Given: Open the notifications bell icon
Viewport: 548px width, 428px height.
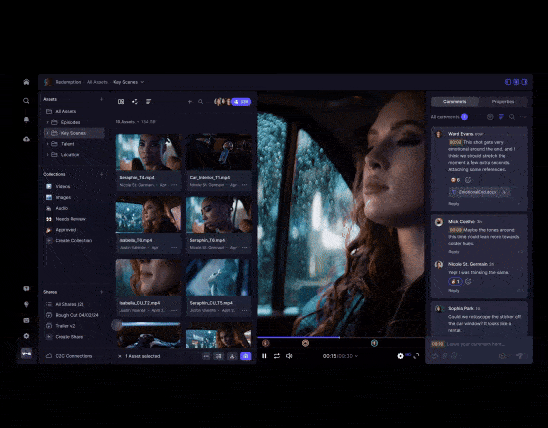Looking at the screenshot, I should coord(26,119).
